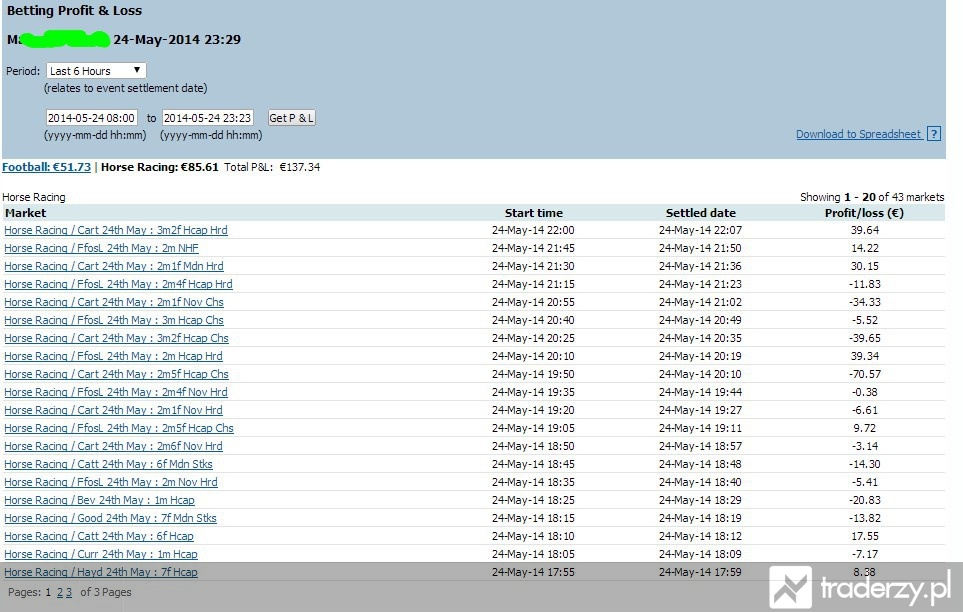Open Catt 24th May 6f Mdn Stks market

click(x=108, y=465)
